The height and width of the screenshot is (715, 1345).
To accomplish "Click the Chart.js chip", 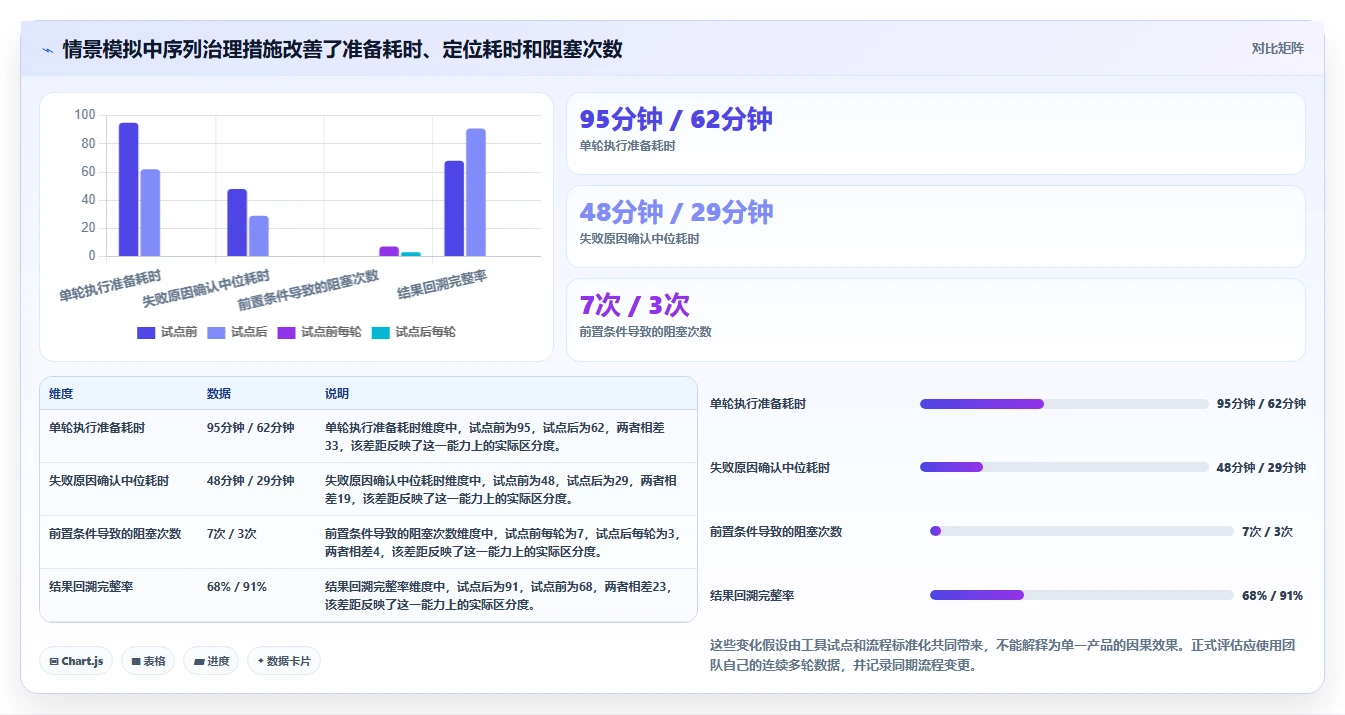I will 76,661.
